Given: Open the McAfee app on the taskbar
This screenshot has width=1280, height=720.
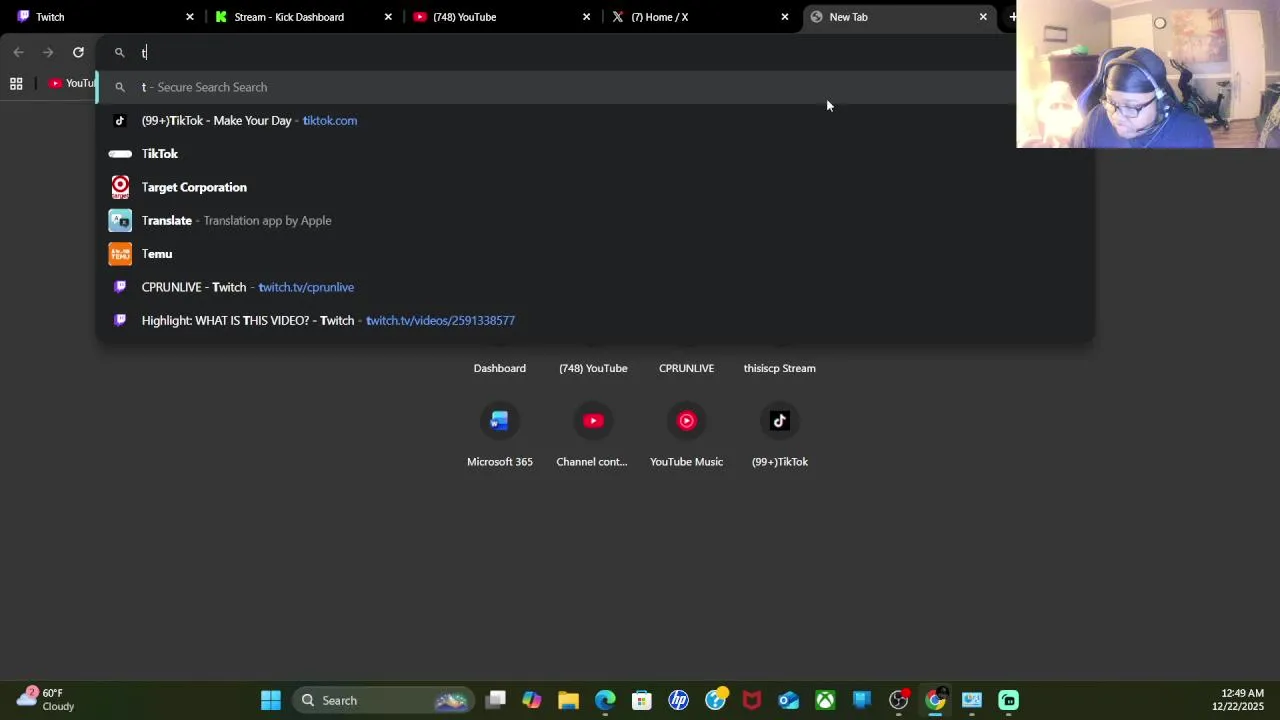Looking at the screenshot, I should [x=752, y=700].
